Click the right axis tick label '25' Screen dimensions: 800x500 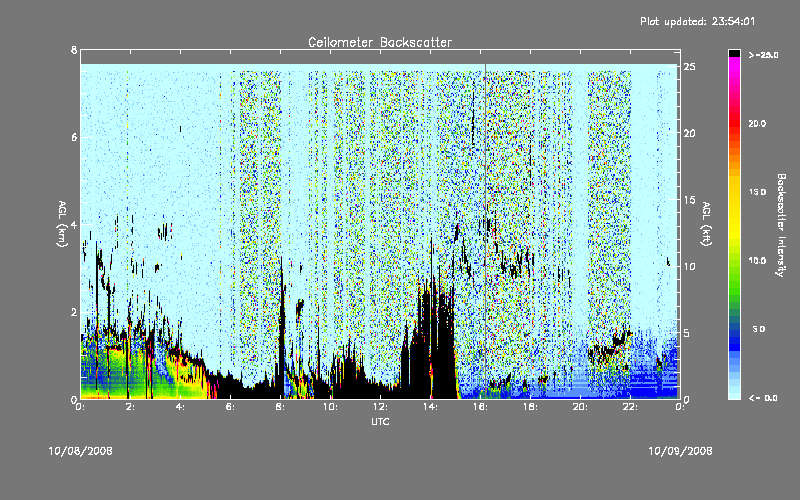pos(690,67)
